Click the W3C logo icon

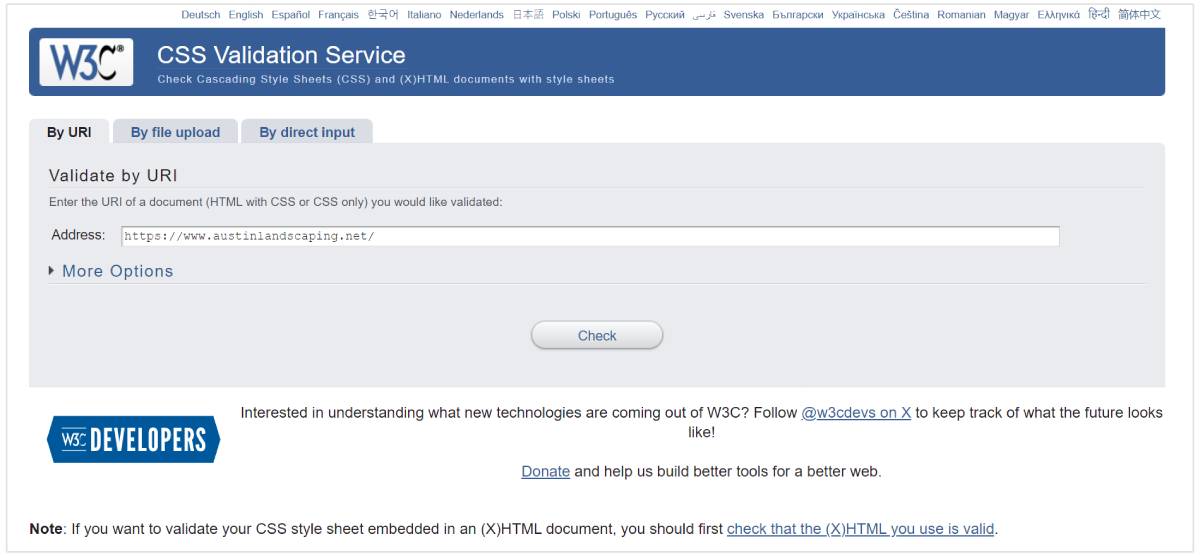(x=86, y=62)
